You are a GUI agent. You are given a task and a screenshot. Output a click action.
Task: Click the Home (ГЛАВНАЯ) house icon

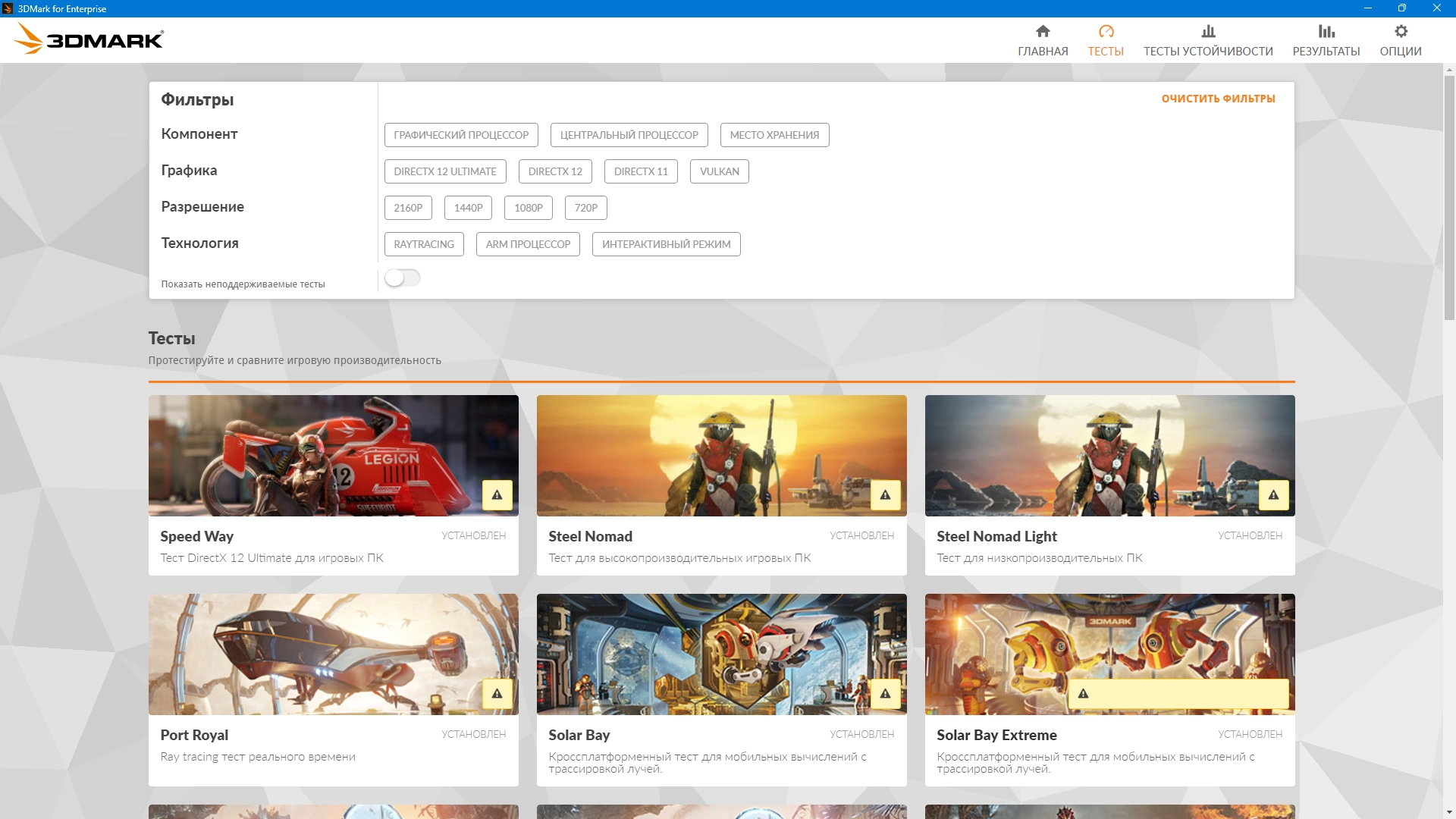point(1043,32)
